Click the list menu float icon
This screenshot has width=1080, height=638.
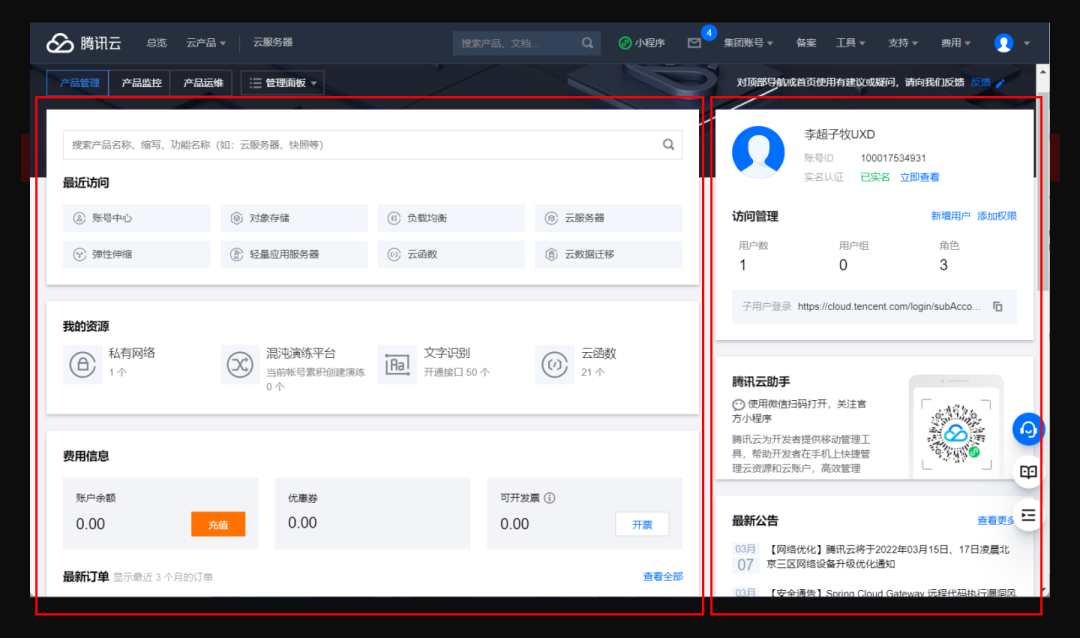coord(1028,515)
